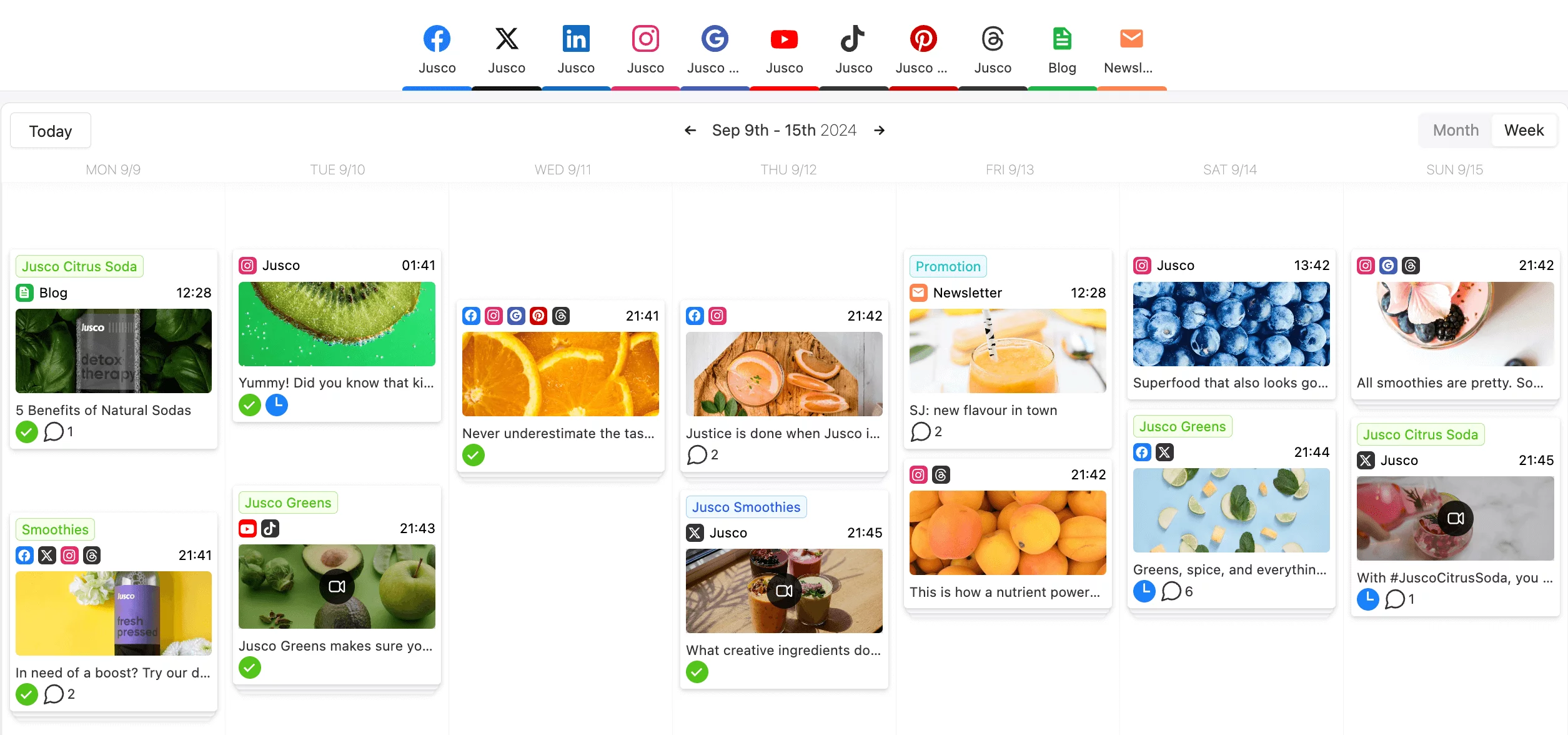
Task: Click Today button to return to current date
Action: 50,130
